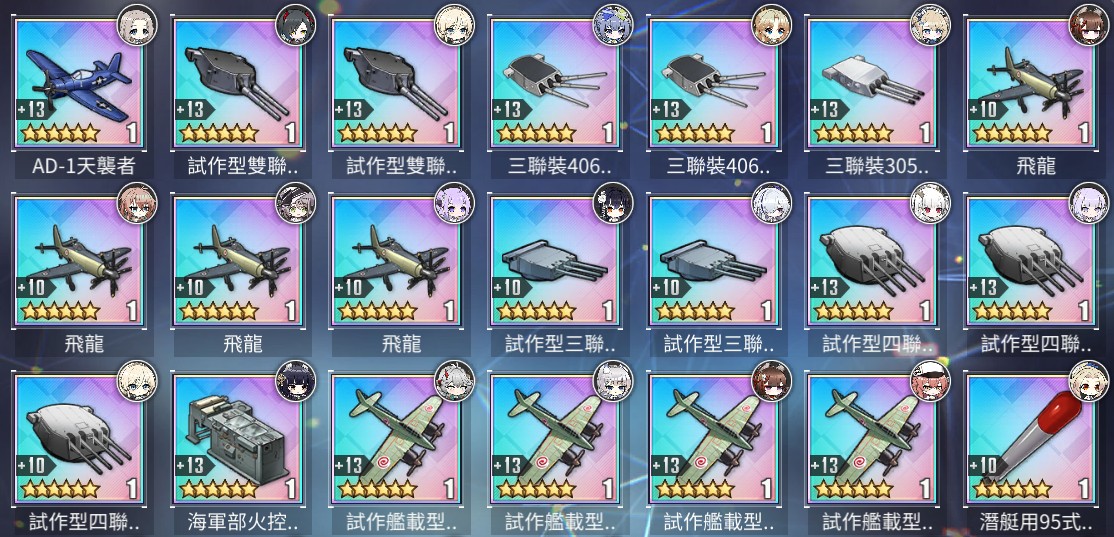Select 試作型雙聯 turret equipped by black-haired girl

pyautogui.click(x=237, y=84)
